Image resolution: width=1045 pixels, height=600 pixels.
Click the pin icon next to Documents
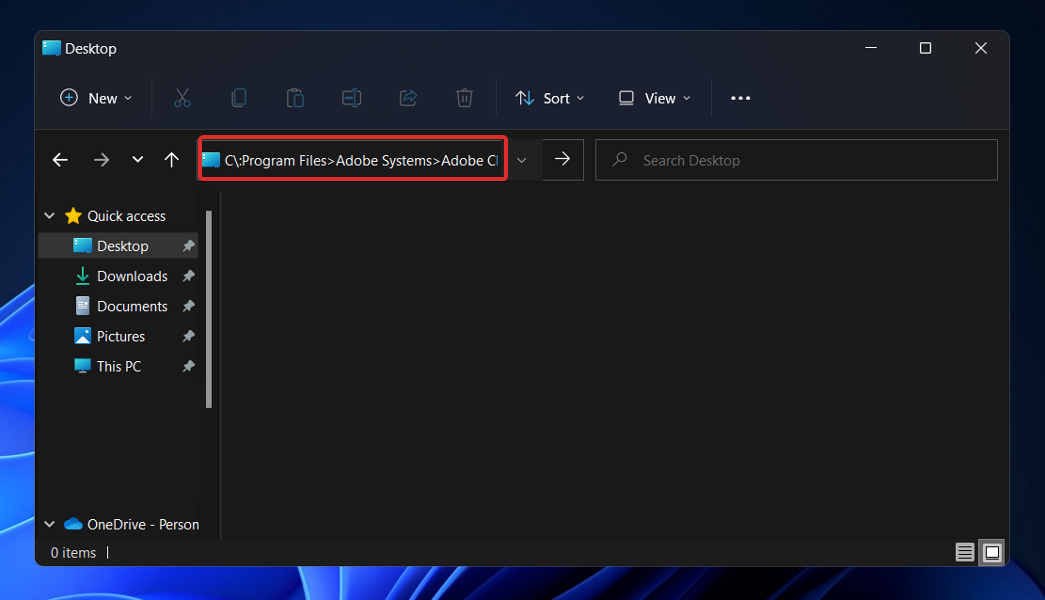tap(189, 306)
